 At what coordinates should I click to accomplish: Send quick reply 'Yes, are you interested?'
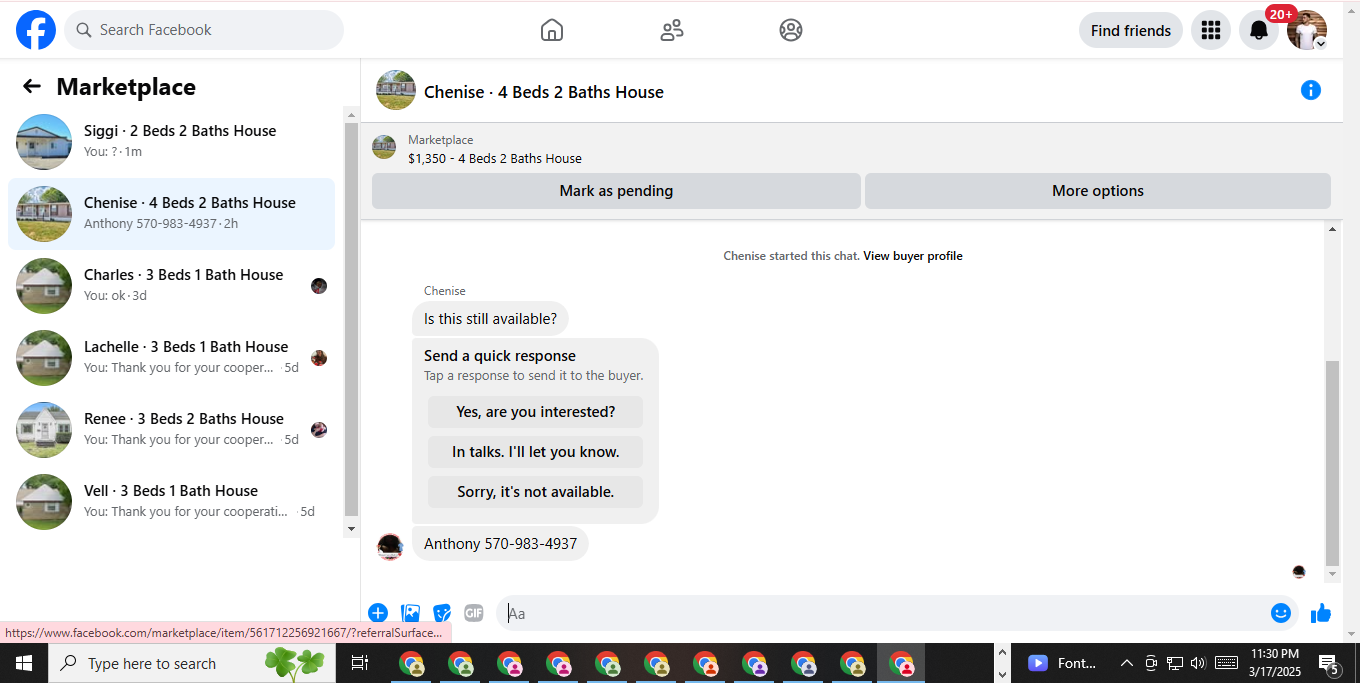(536, 412)
